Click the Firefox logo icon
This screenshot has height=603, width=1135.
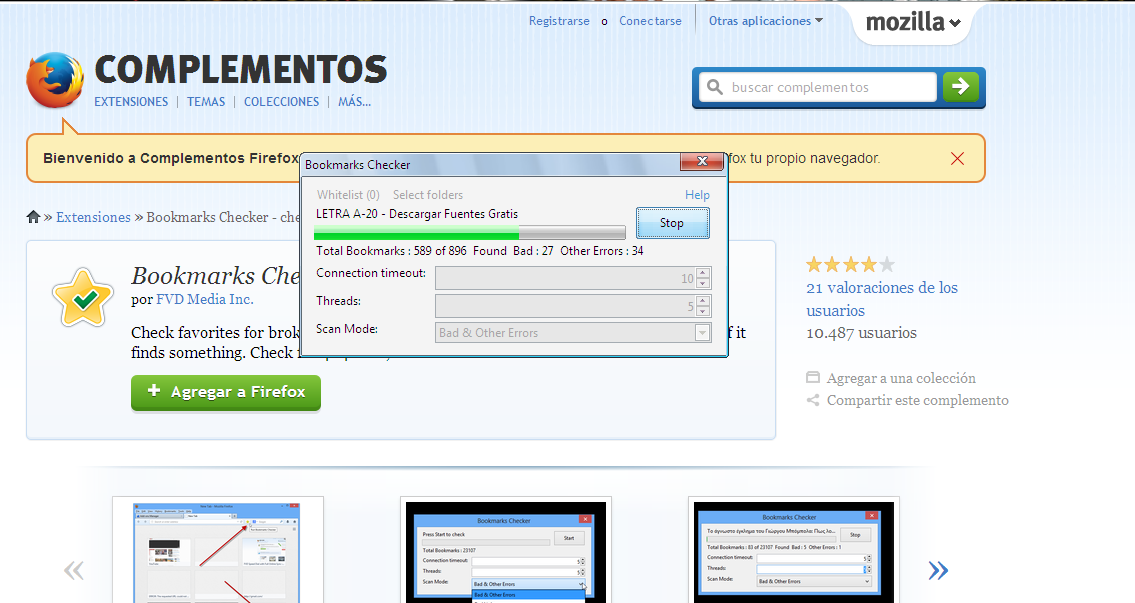click(x=55, y=80)
